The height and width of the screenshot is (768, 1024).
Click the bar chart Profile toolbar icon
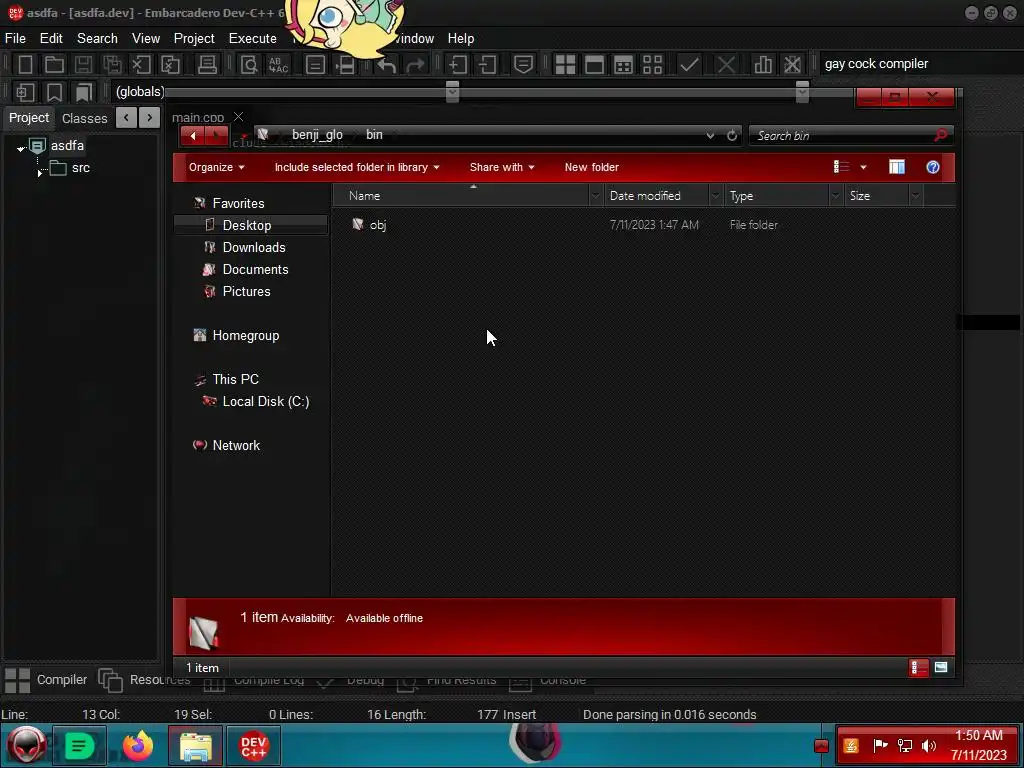point(763,64)
